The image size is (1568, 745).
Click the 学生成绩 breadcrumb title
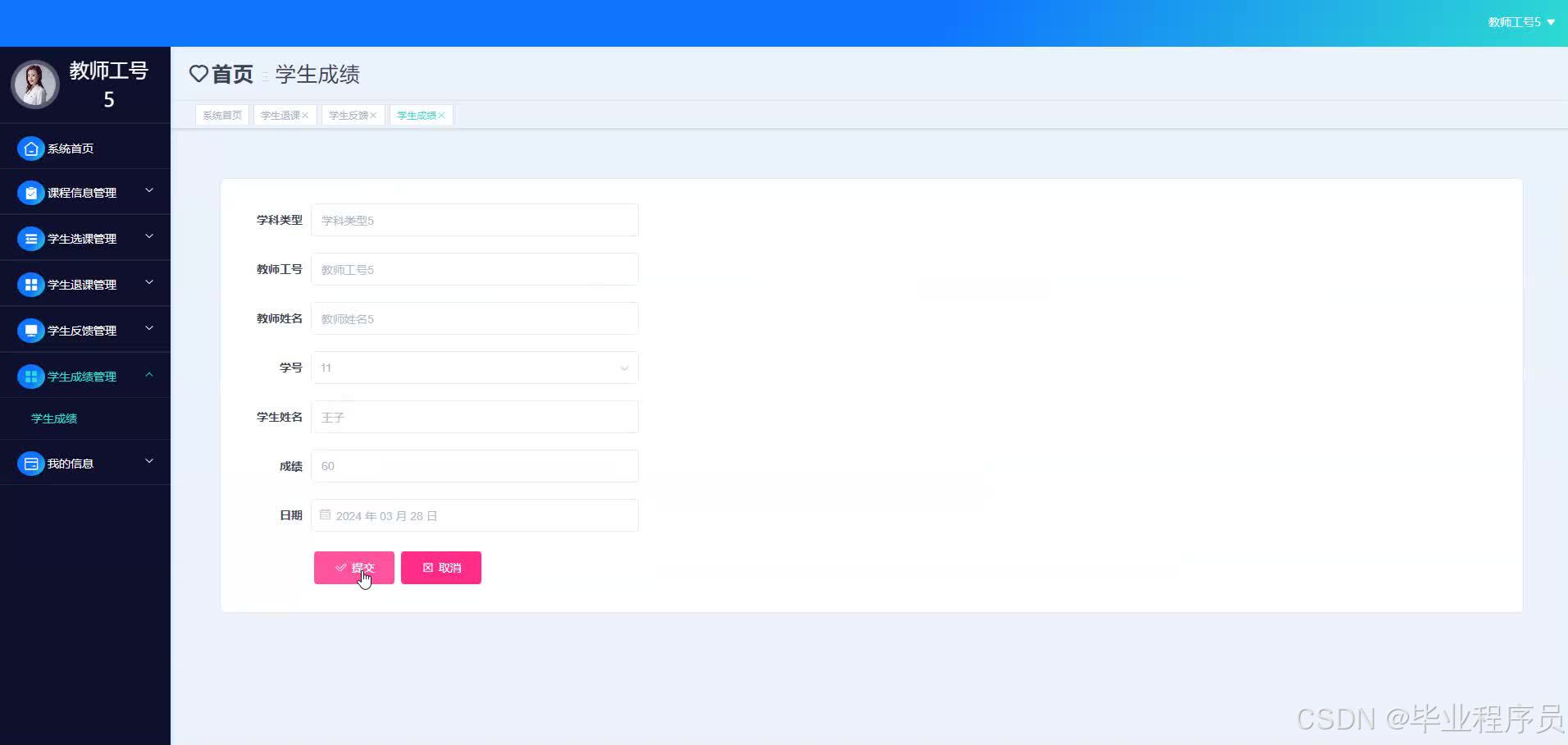tap(317, 75)
